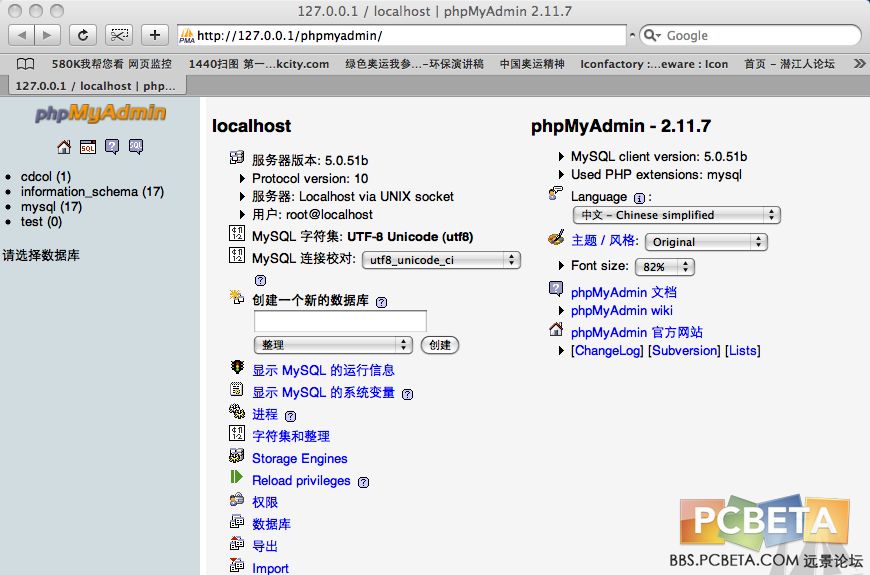This screenshot has height=575, width=870.
Task: Open help icon beside Reload privileges
Action: coord(363,482)
